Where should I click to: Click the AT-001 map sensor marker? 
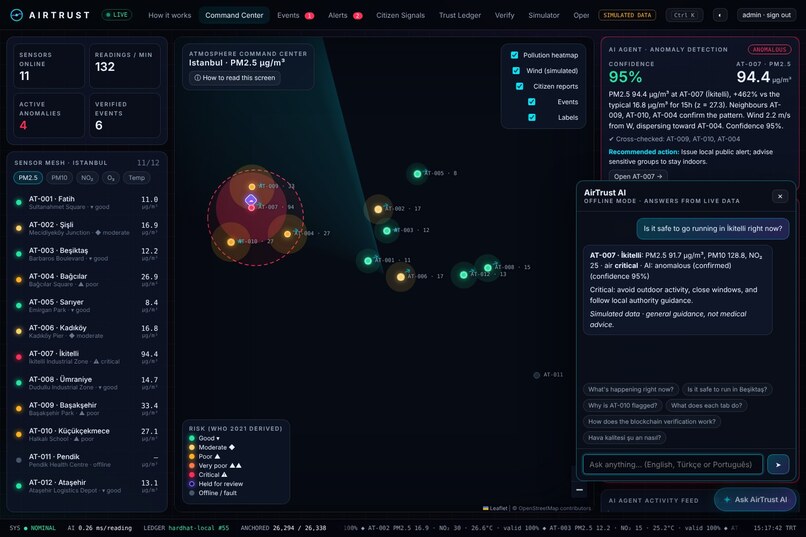coord(368,261)
